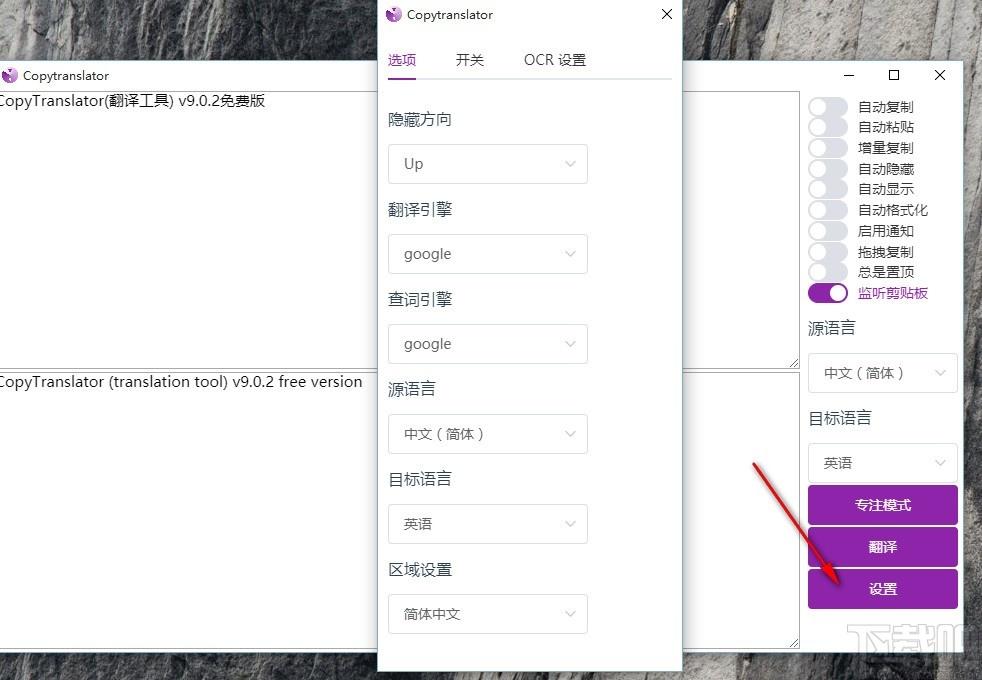Open settings with the 设置 button
This screenshot has height=680, width=982.
[x=882, y=589]
